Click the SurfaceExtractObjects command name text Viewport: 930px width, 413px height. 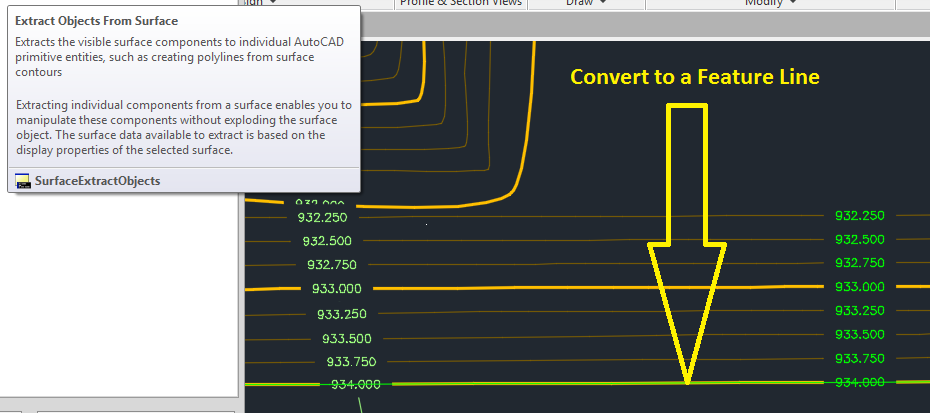(x=97, y=181)
